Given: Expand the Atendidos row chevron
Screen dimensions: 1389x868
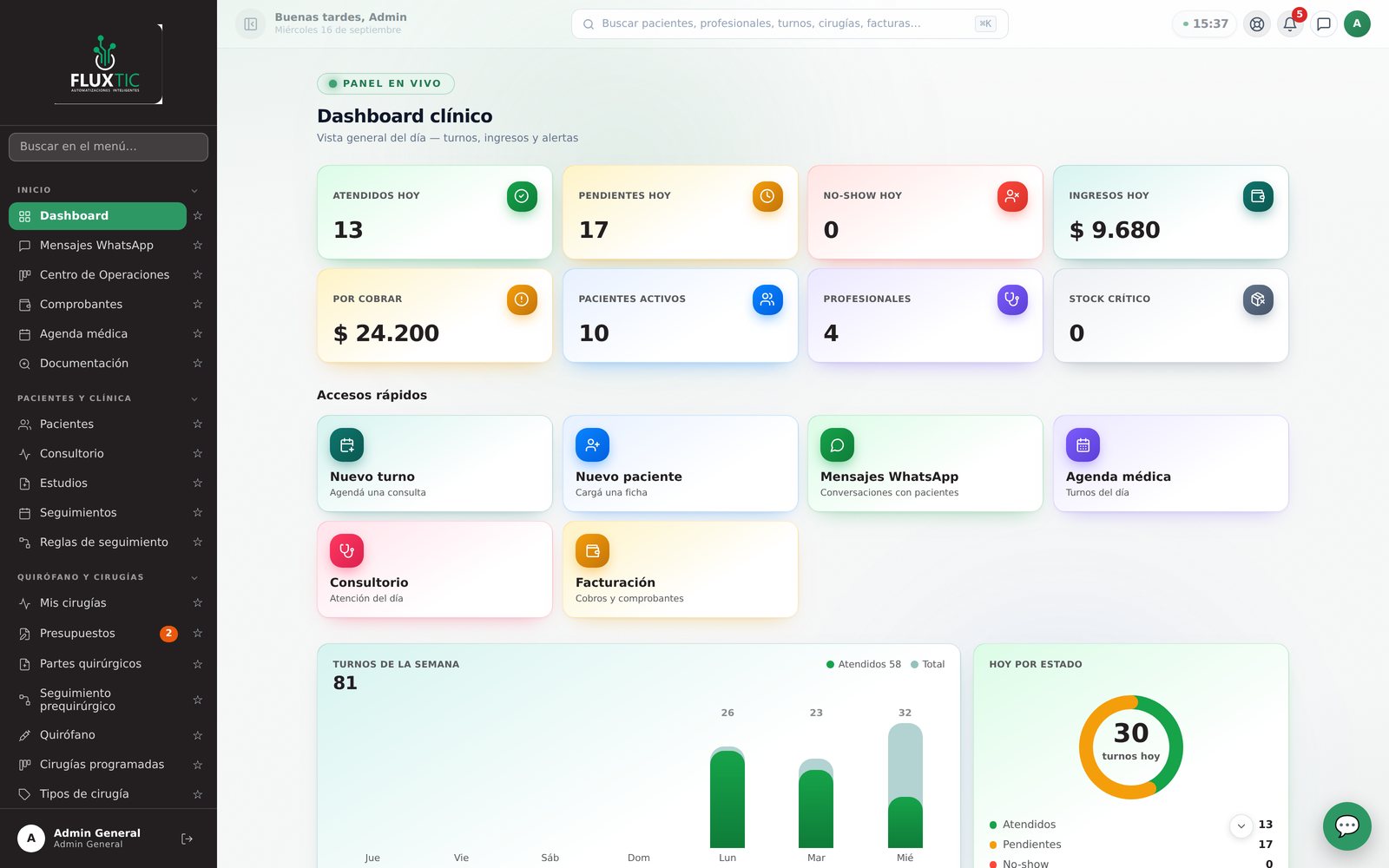Looking at the screenshot, I should (1241, 825).
